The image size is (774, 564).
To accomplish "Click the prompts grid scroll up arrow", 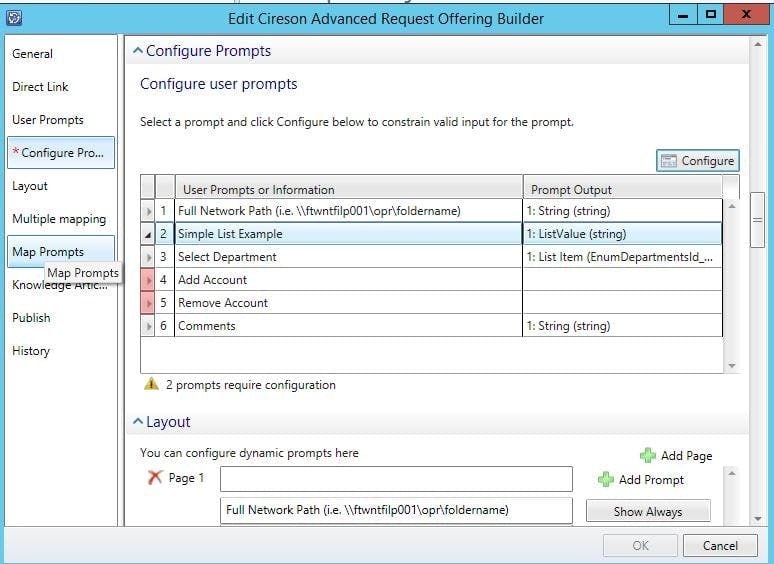I will 732,206.
